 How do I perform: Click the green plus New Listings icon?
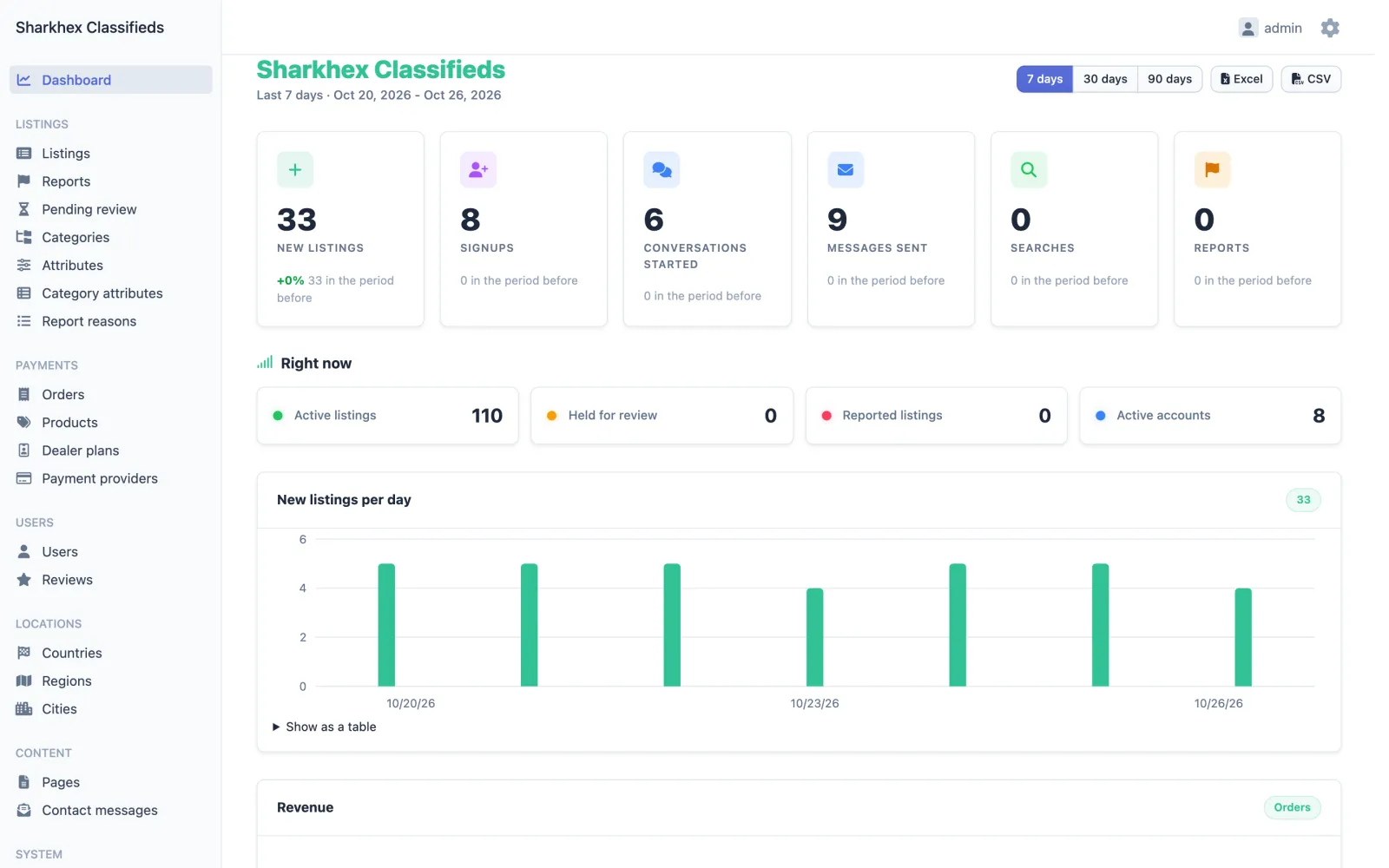295,170
